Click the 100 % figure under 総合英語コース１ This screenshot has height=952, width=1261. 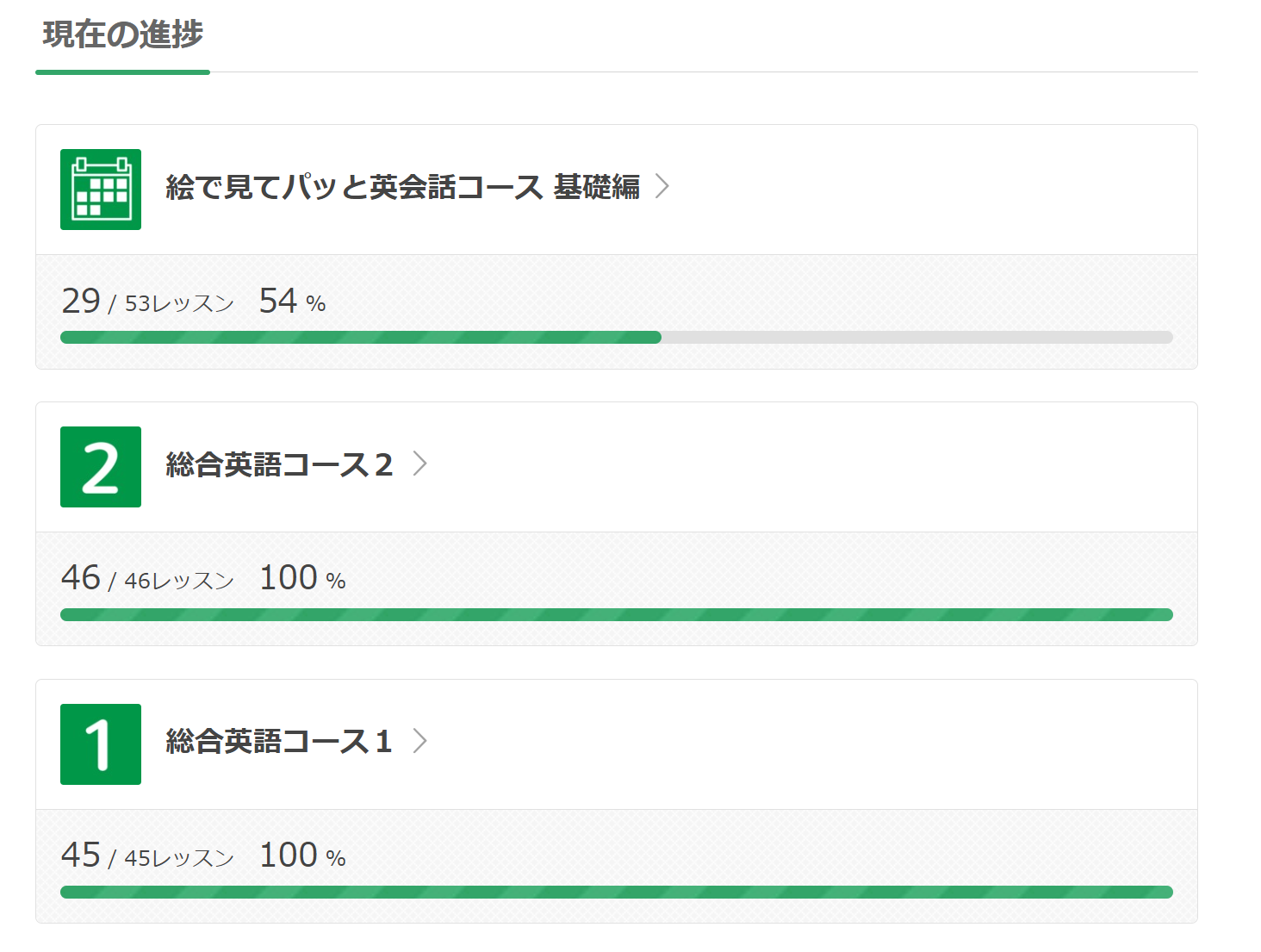coord(302,856)
